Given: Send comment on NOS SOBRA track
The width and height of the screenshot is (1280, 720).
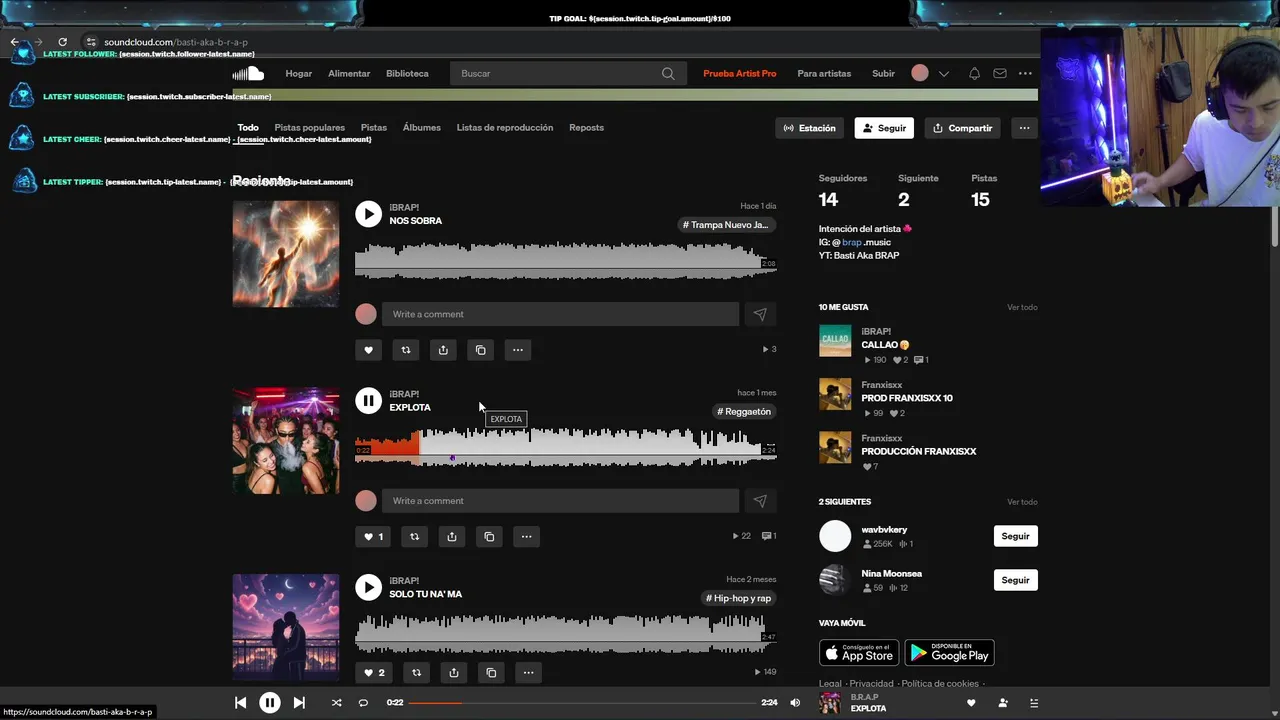Looking at the screenshot, I should point(760,314).
